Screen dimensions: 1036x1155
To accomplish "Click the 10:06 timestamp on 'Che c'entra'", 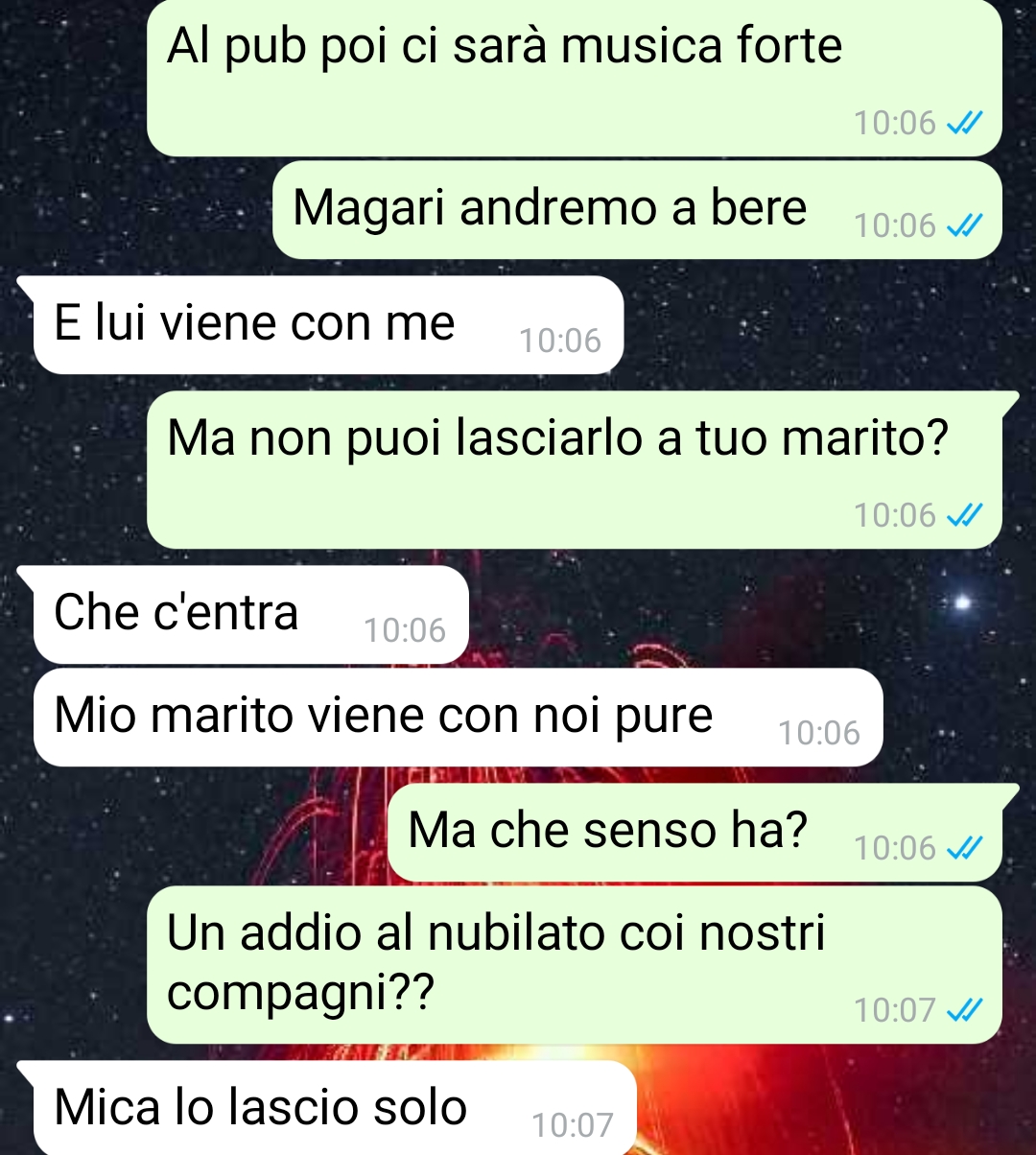I will 405,630.
